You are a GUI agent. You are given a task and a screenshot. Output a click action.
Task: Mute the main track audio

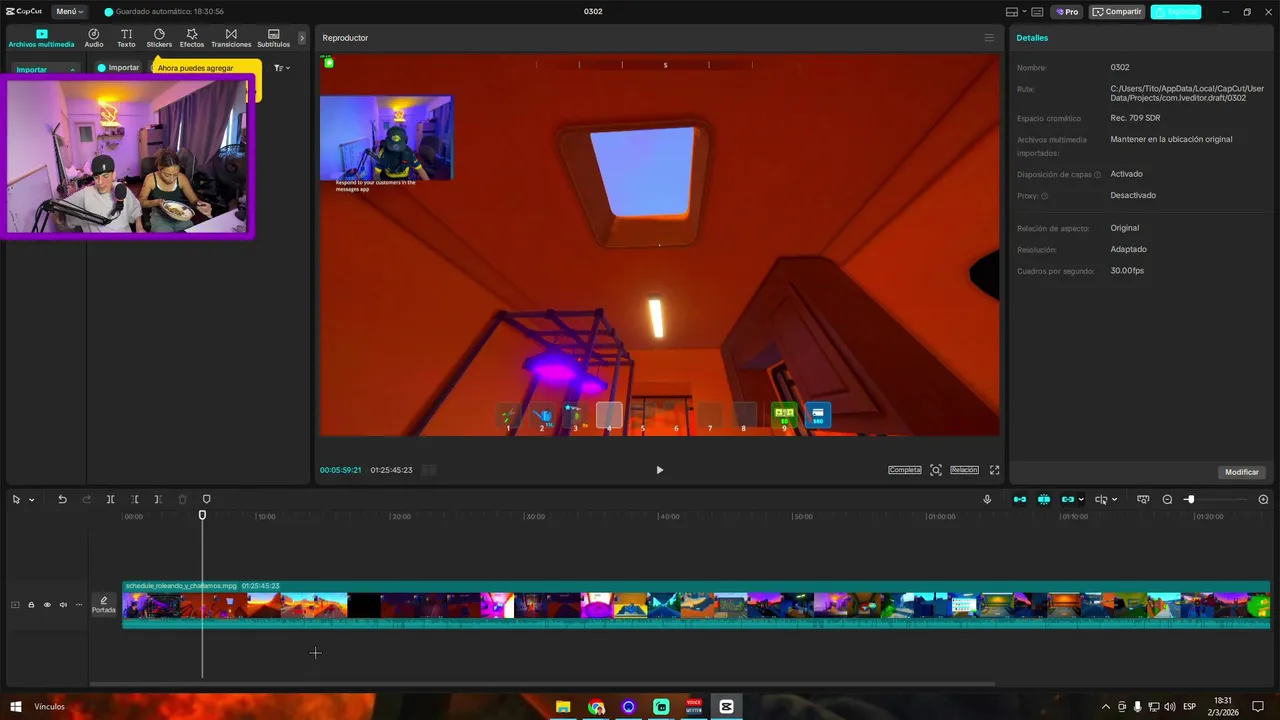point(63,605)
